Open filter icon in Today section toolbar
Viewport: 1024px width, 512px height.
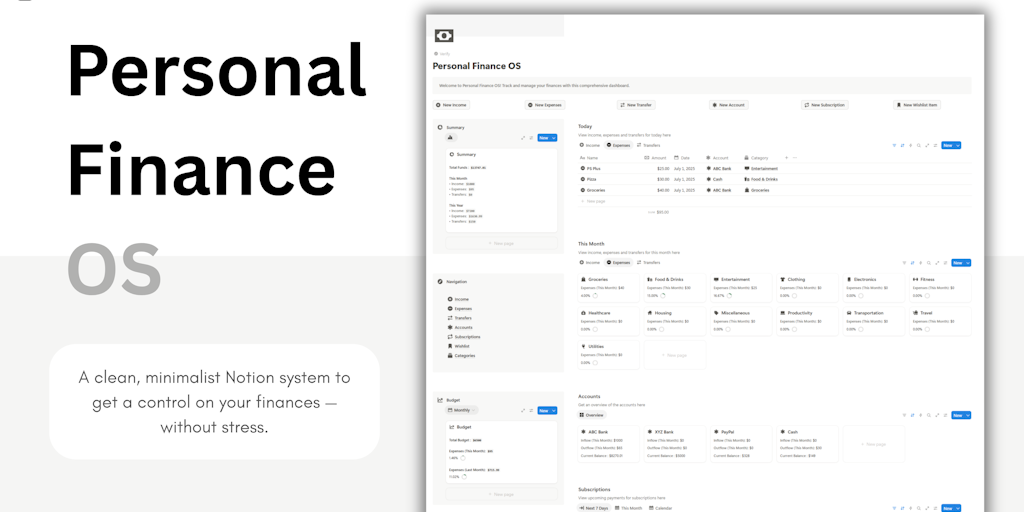pyautogui.click(x=894, y=146)
